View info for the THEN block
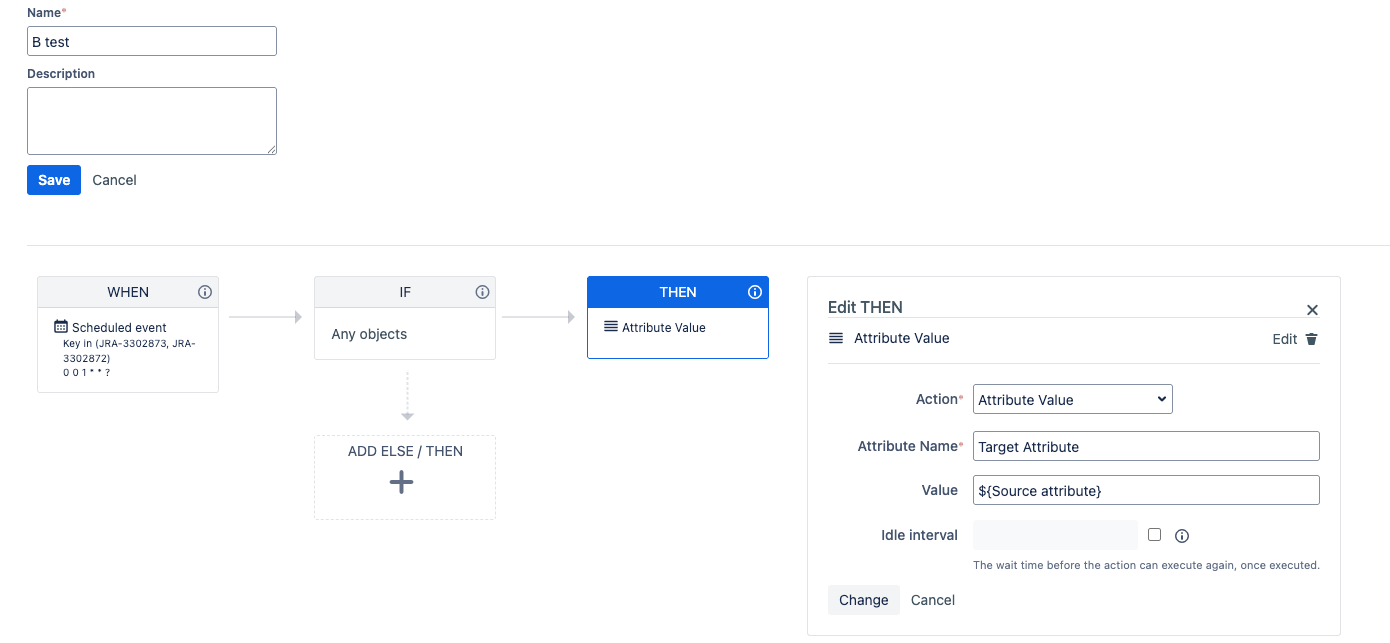The width and height of the screenshot is (1390, 643). tap(755, 292)
